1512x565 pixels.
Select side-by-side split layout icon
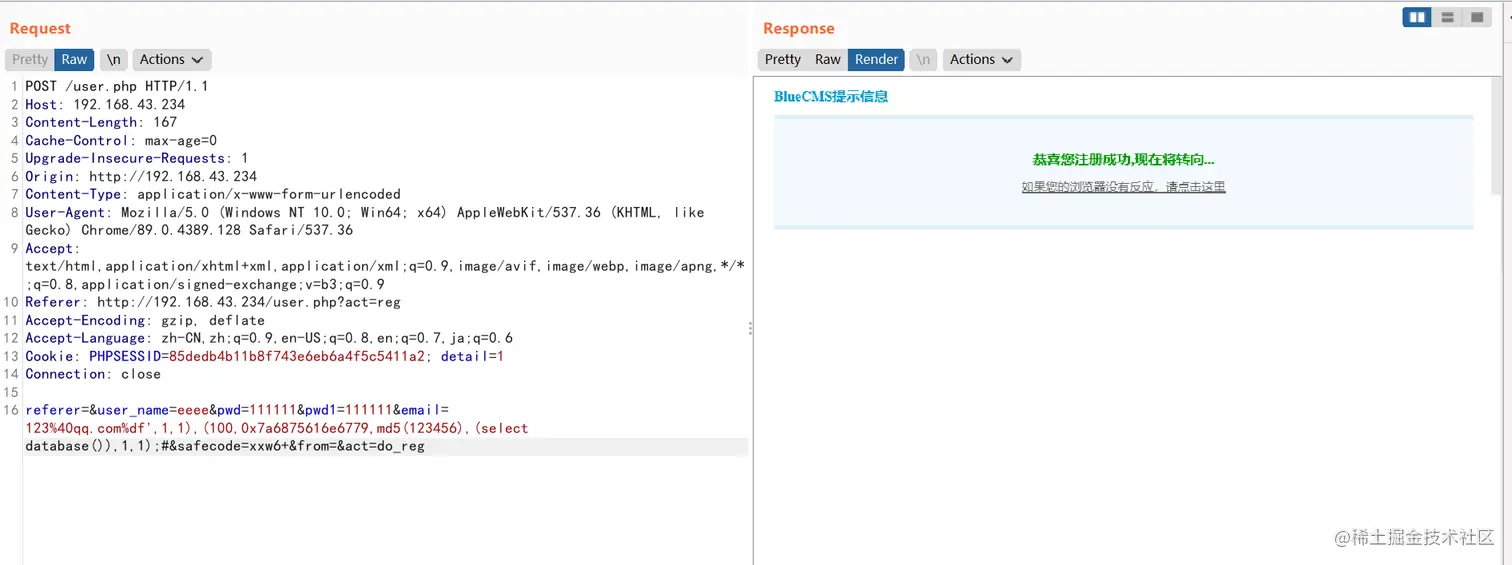(x=1417, y=18)
